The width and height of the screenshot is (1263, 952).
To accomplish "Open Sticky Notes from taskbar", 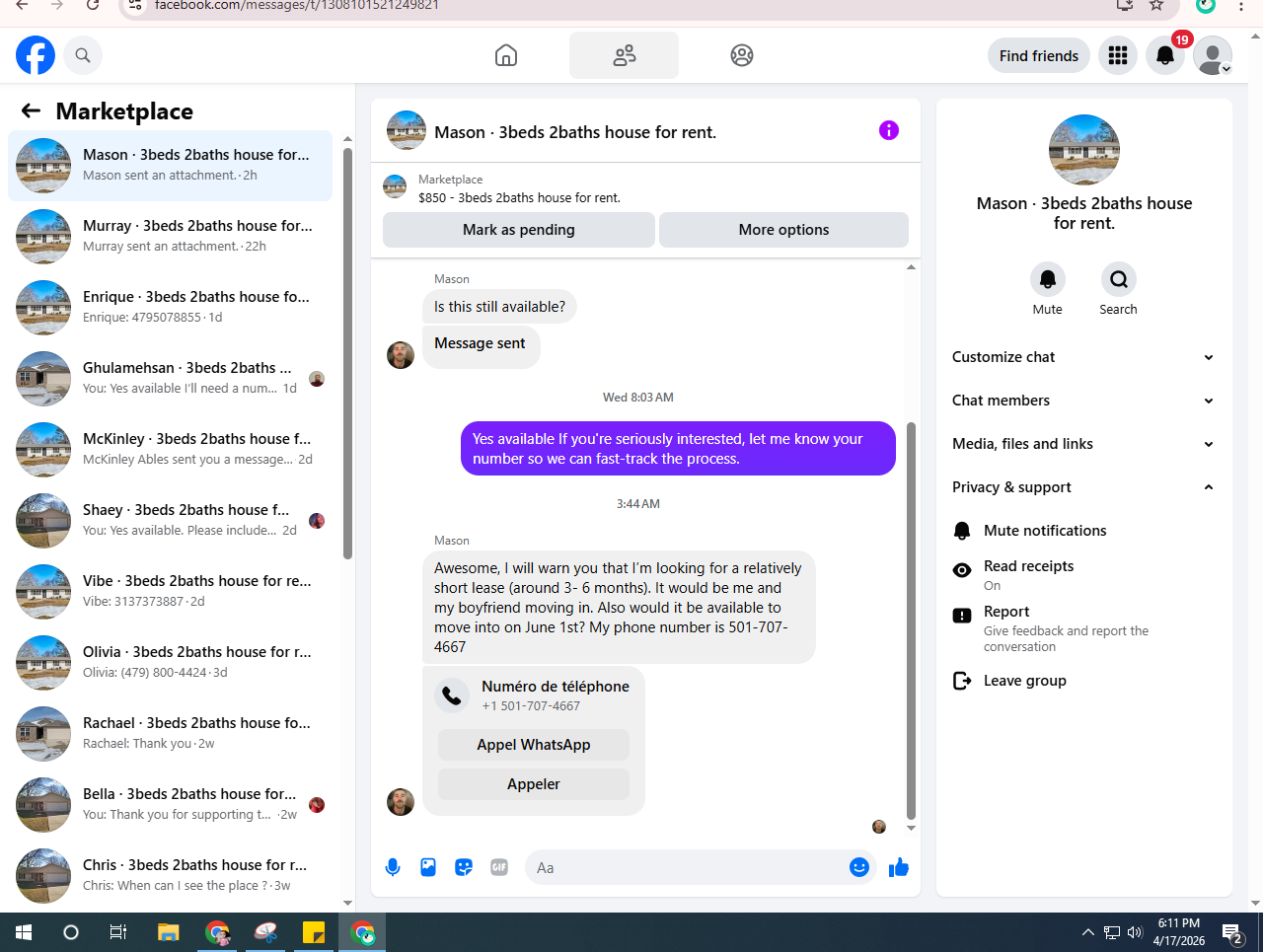I will tap(314, 932).
